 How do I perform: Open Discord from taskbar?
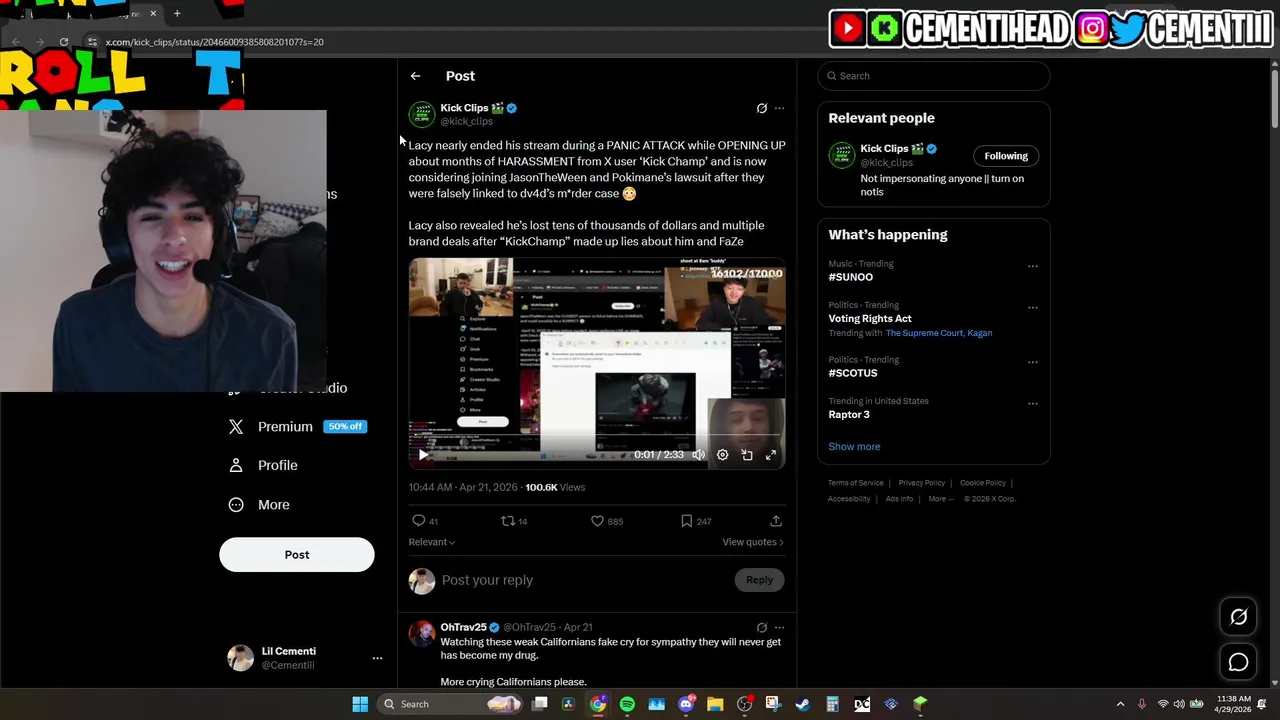(686, 704)
